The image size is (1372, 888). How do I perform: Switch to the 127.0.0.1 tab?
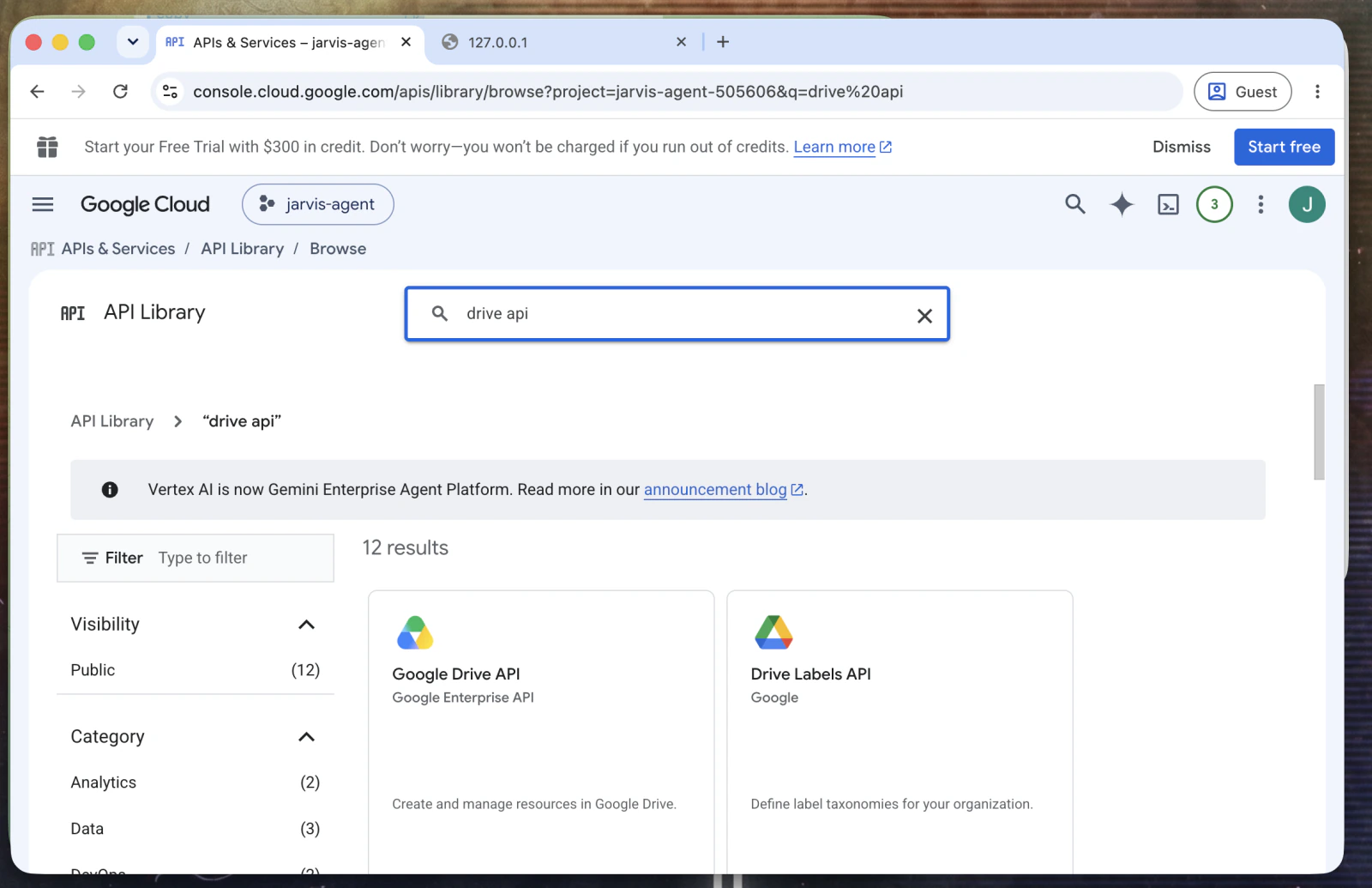[564, 42]
